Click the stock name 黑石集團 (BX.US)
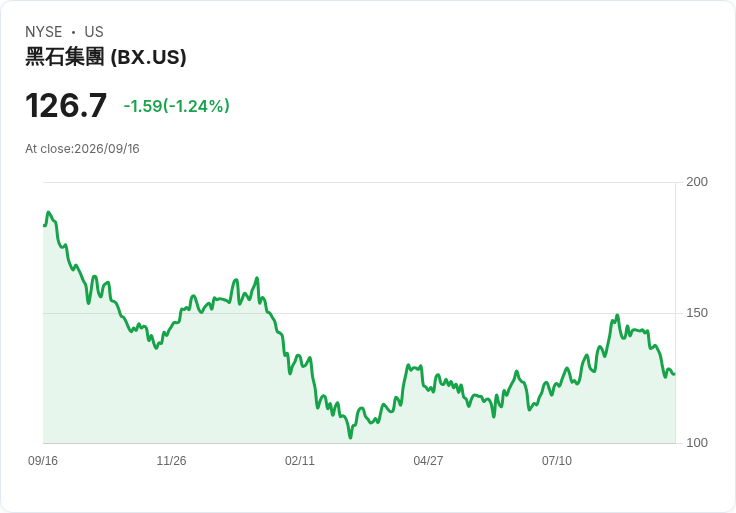This screenshot has height=513, width=736. 106,57
